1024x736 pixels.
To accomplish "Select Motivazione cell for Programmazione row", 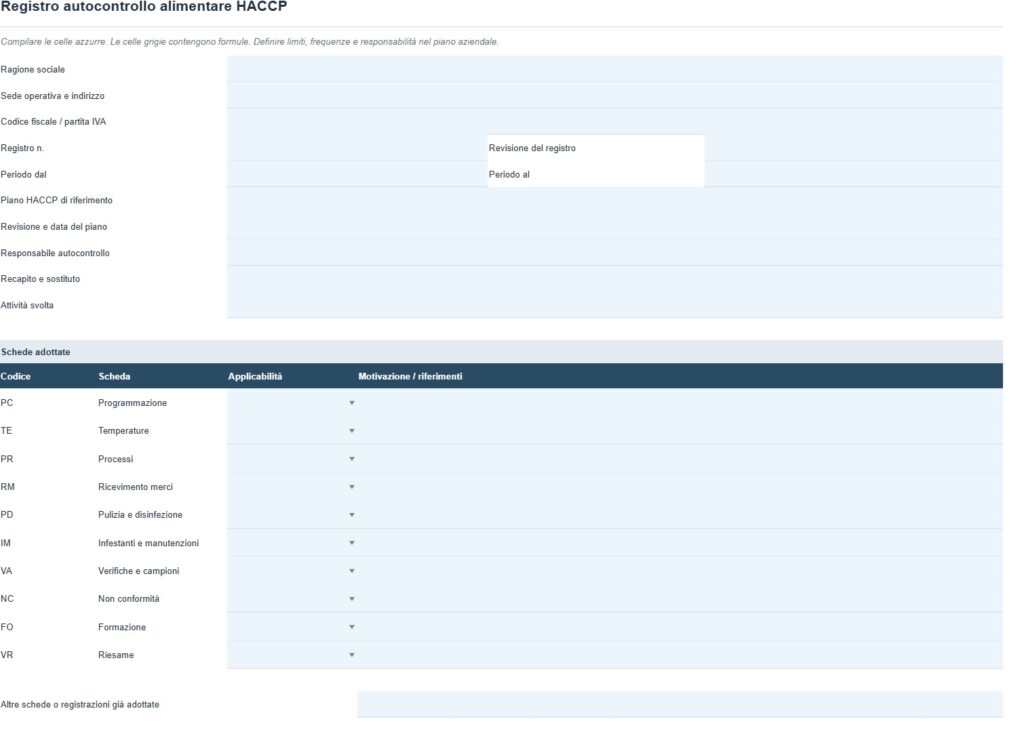I will (680, 403).
